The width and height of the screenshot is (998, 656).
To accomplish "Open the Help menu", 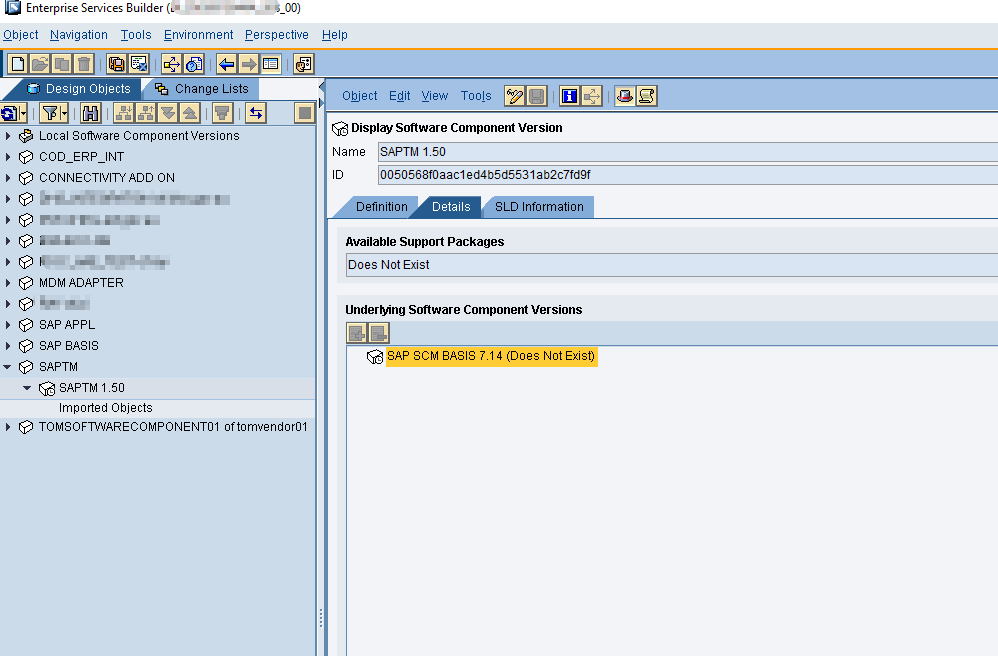I will click(x=335, y=35).
